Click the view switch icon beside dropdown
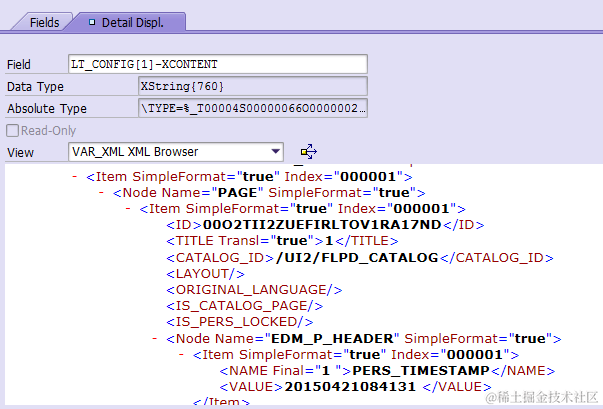Screen dimensions: 603x409 [308, 151]
